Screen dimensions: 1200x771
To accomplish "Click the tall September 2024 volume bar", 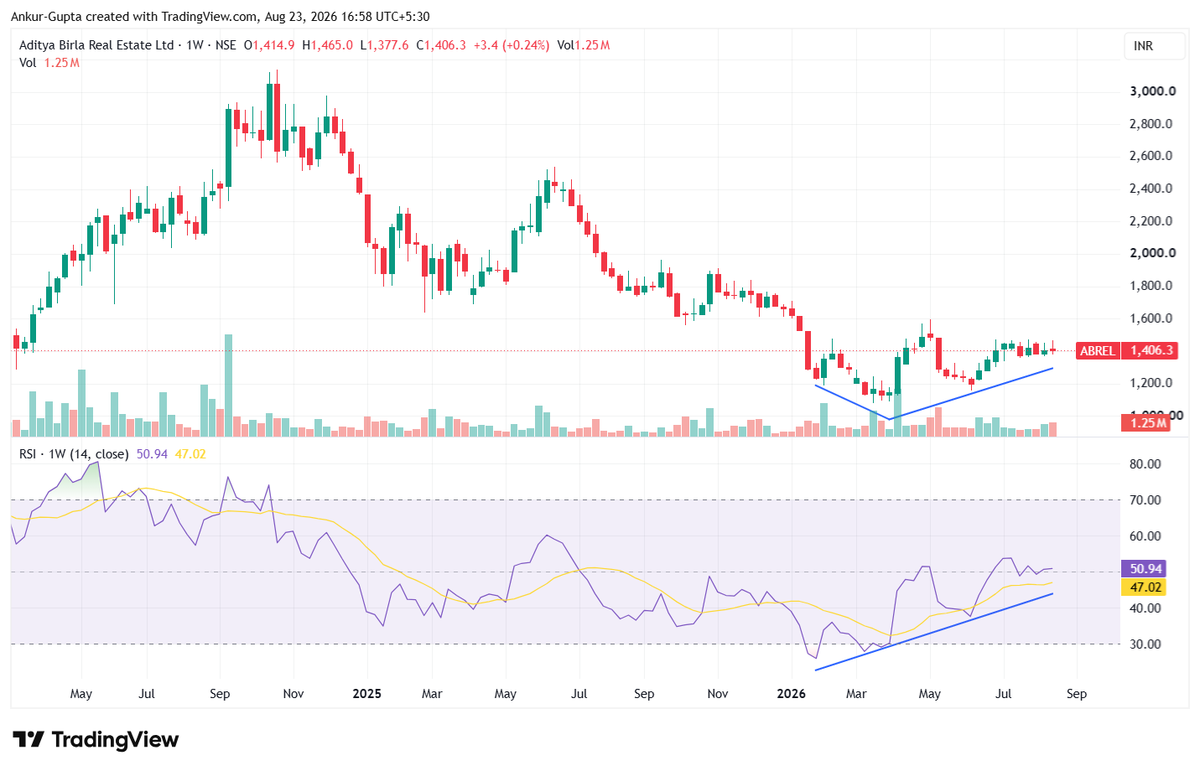I will coord(228,386).
